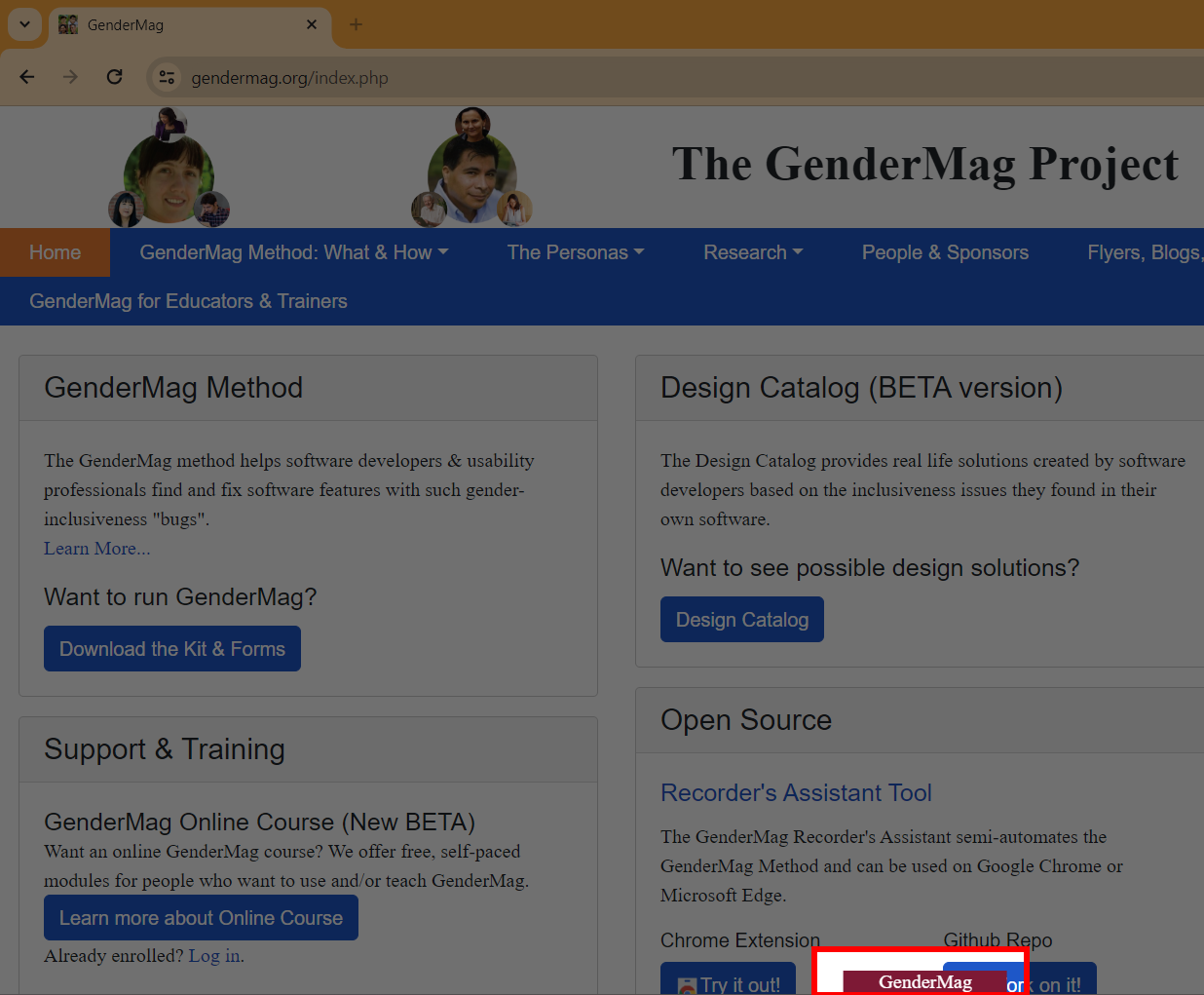Viewport: 1204px width, 995px height.
Task: Open People & Sponsors page
Action: pyautogui.click(x=945, y=252)
